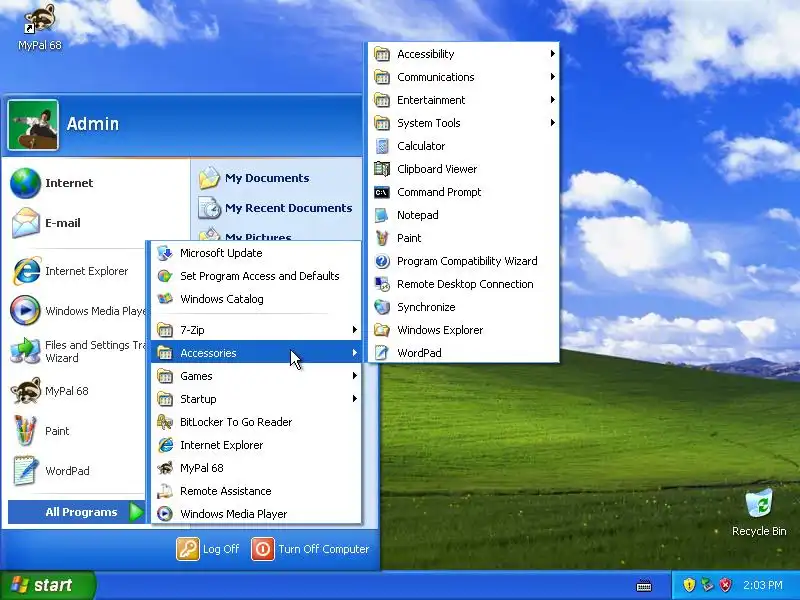Click the Synchronize icon
800x600 pixels.
pos(382,307)
